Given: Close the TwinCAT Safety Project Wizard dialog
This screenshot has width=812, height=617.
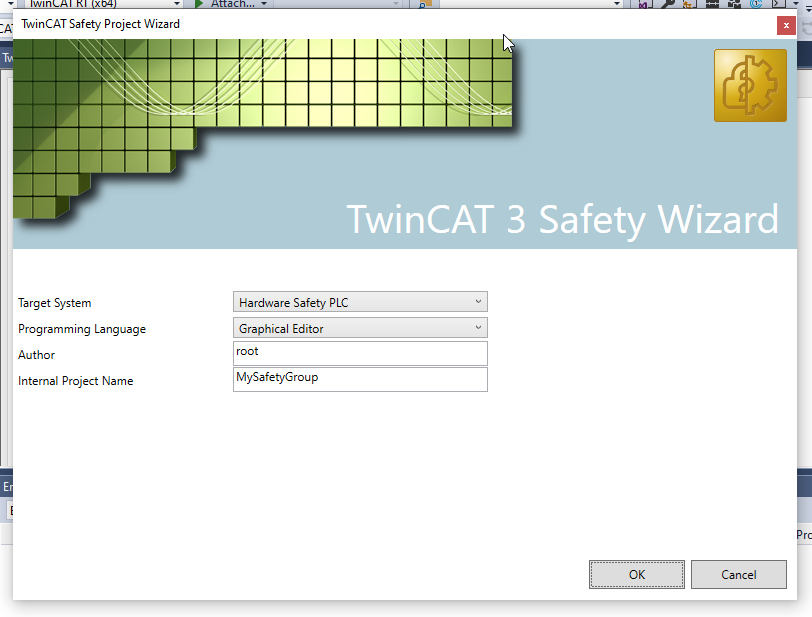Looking at the screenshot, I should [x=786, y=25].
